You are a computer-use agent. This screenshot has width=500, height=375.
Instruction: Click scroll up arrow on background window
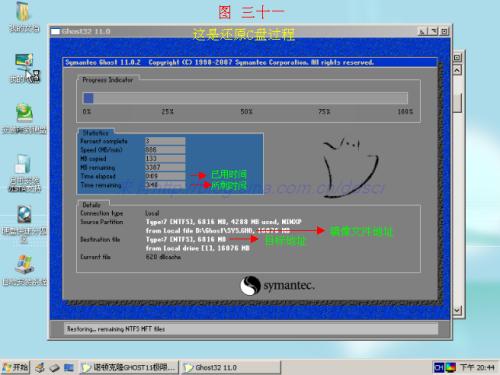pos(457,70)
